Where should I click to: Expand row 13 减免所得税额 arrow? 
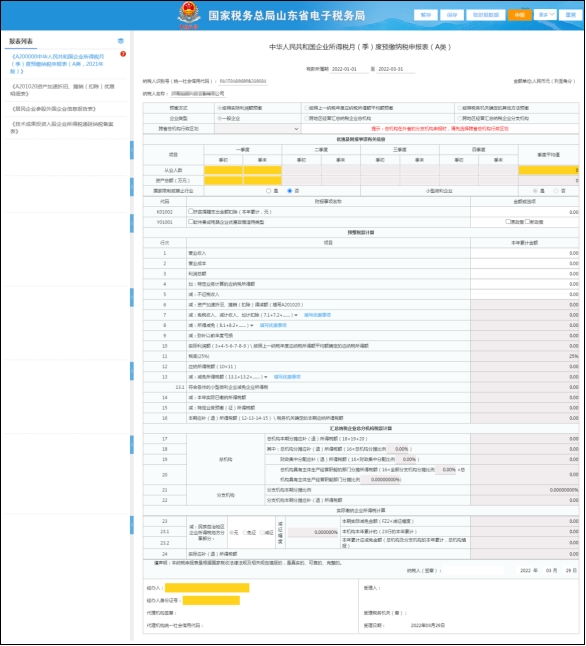[x=266, y=377]
